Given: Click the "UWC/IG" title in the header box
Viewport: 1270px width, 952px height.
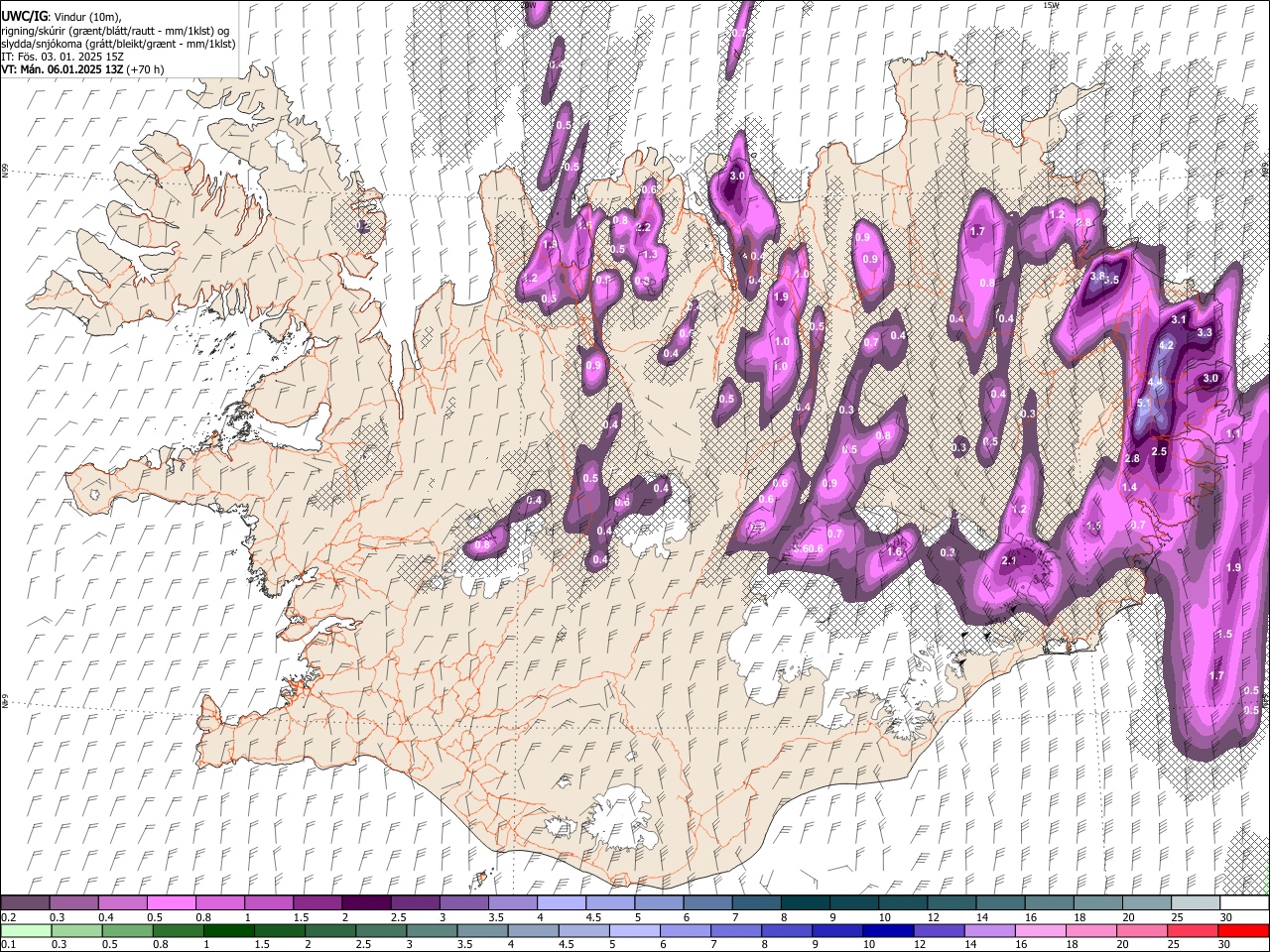Looking at the screenshot, I should (x=24, y=16).
